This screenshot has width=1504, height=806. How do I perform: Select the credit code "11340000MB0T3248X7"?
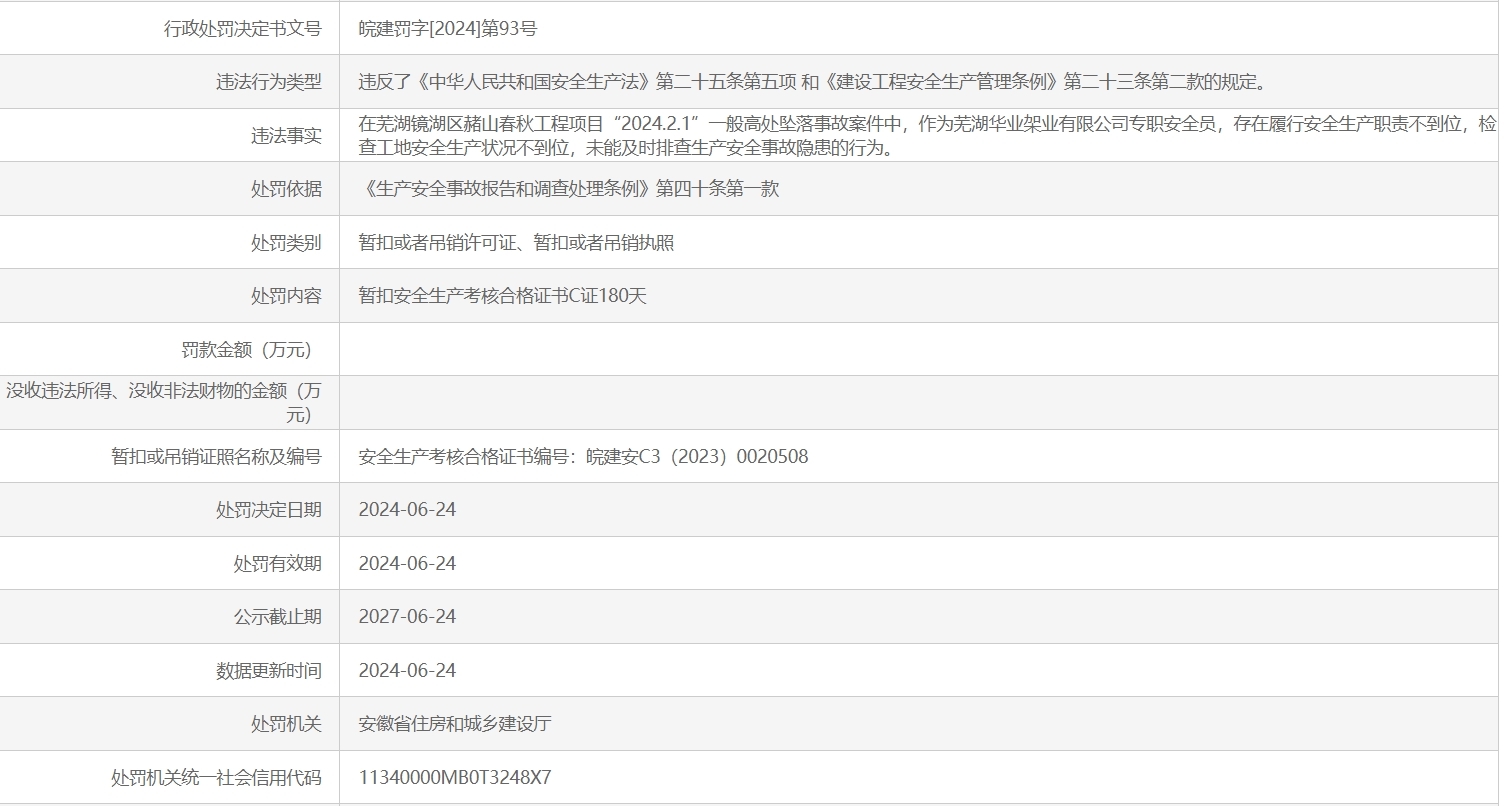[455, 777]
